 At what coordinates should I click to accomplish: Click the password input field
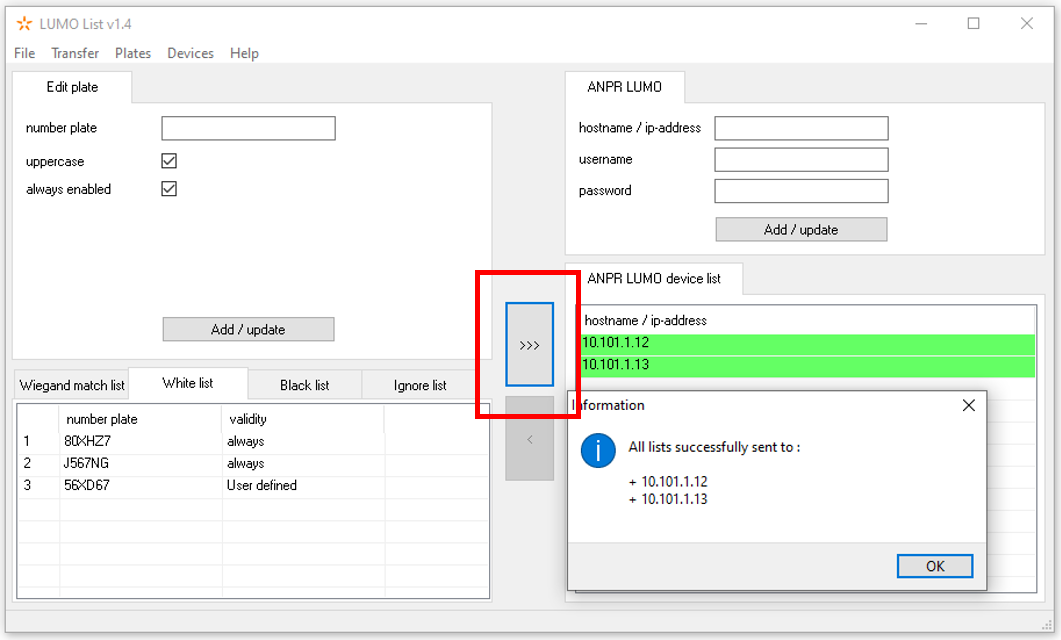point(801,191)
